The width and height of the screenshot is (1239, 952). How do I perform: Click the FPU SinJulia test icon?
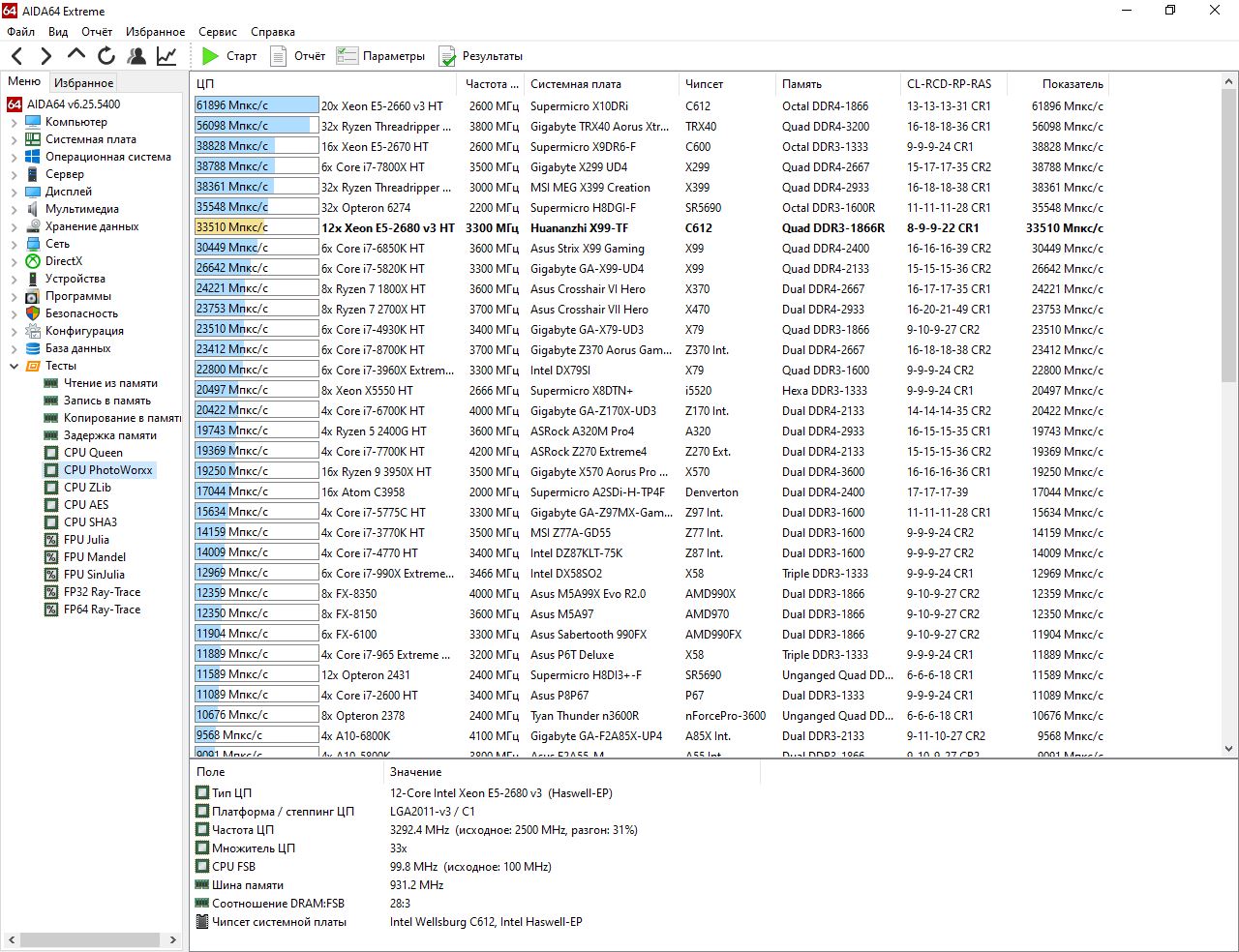(51, 575)
